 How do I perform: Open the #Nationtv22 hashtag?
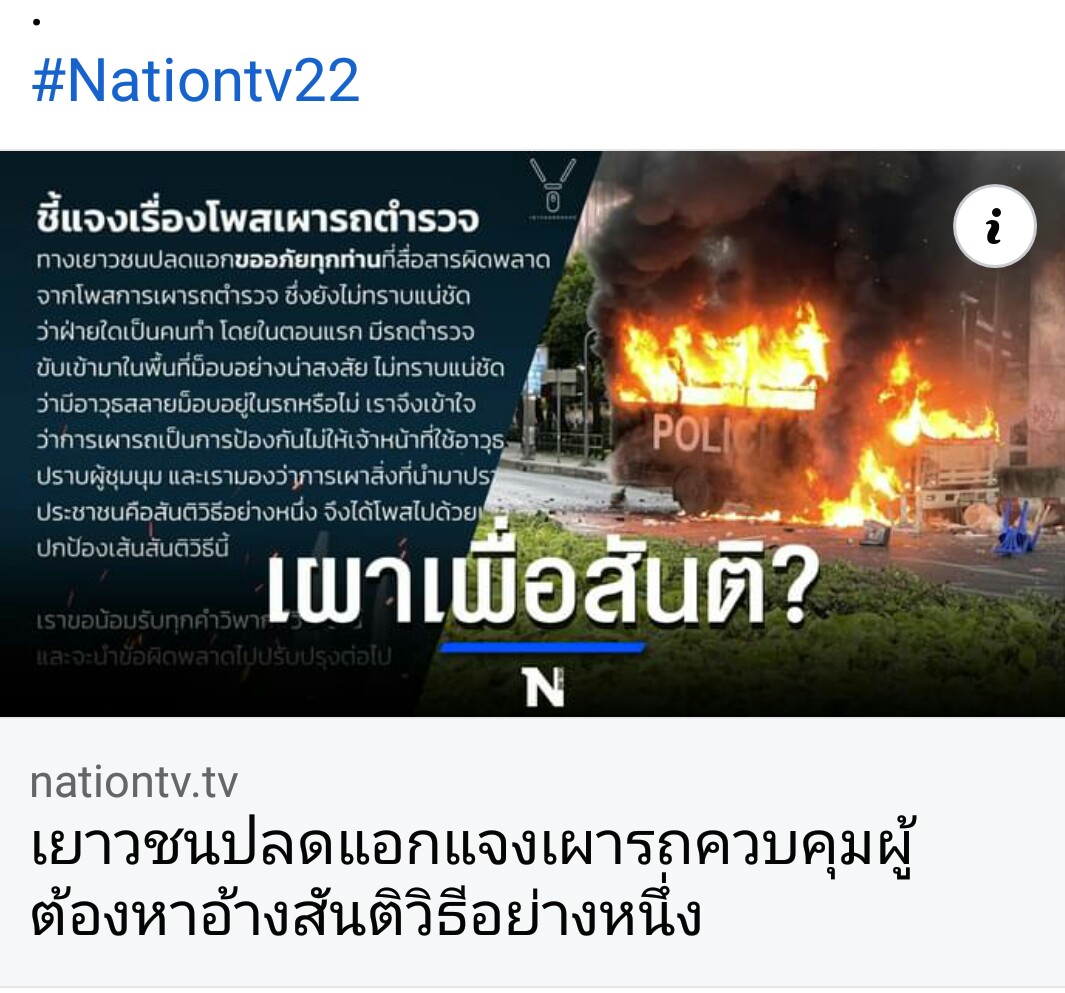pyautogui.click(x=196, y=80)
